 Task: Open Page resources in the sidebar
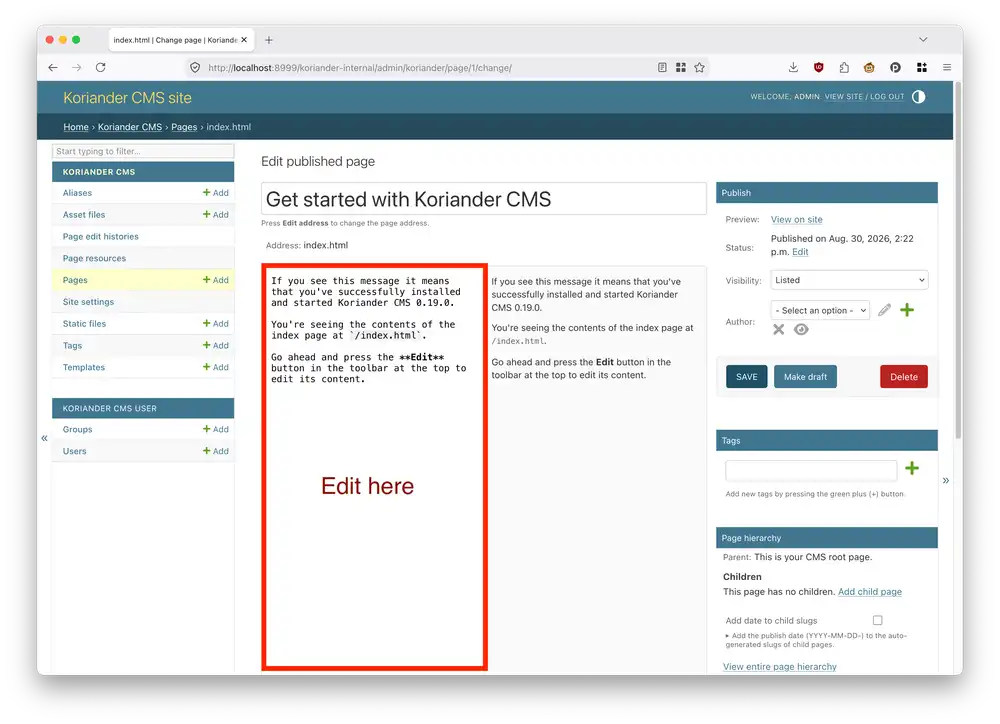coord(94,258)
